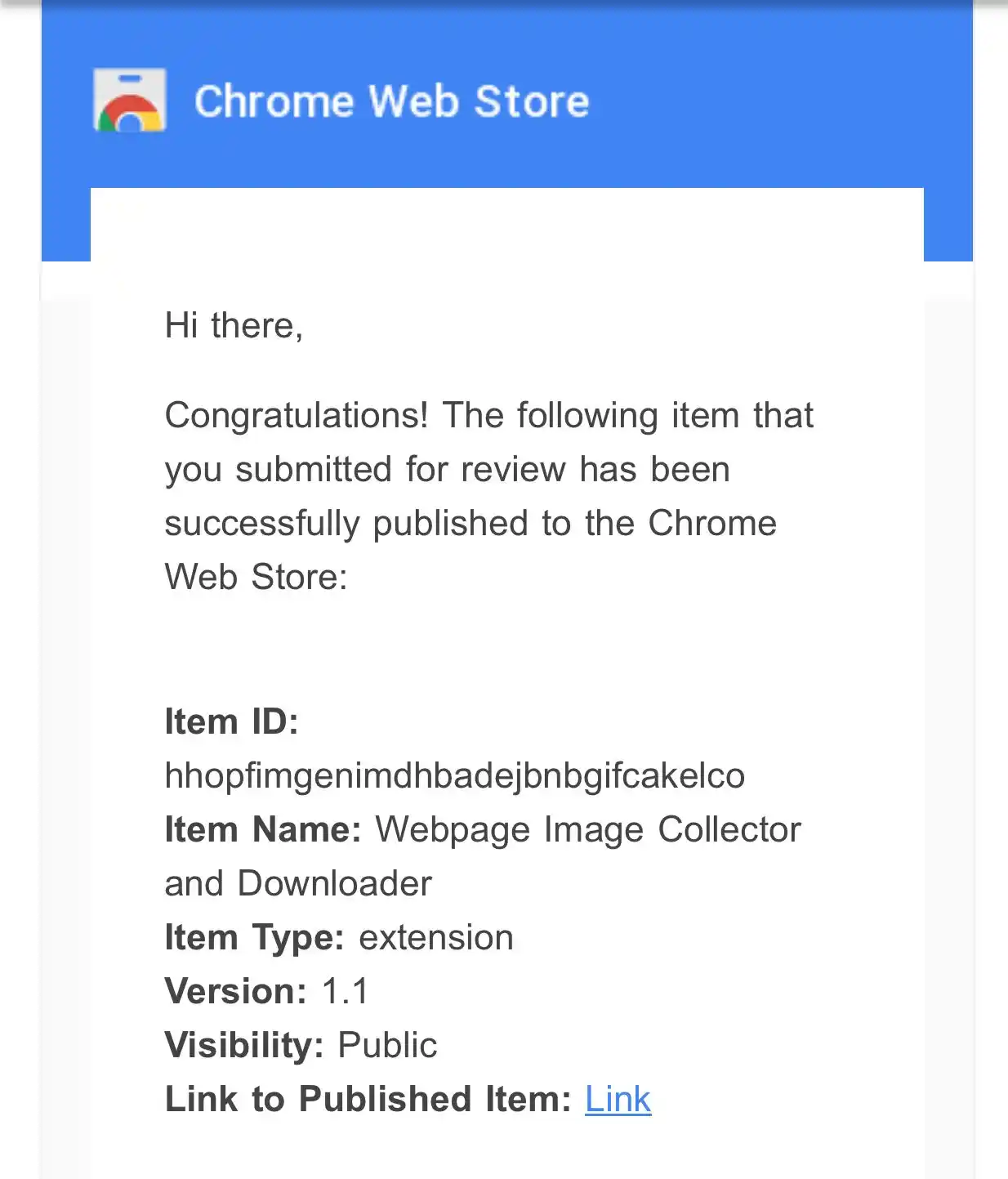Click the "Hi there," greeting text
The image size is (1008, 1179).
tap(234, 325)
